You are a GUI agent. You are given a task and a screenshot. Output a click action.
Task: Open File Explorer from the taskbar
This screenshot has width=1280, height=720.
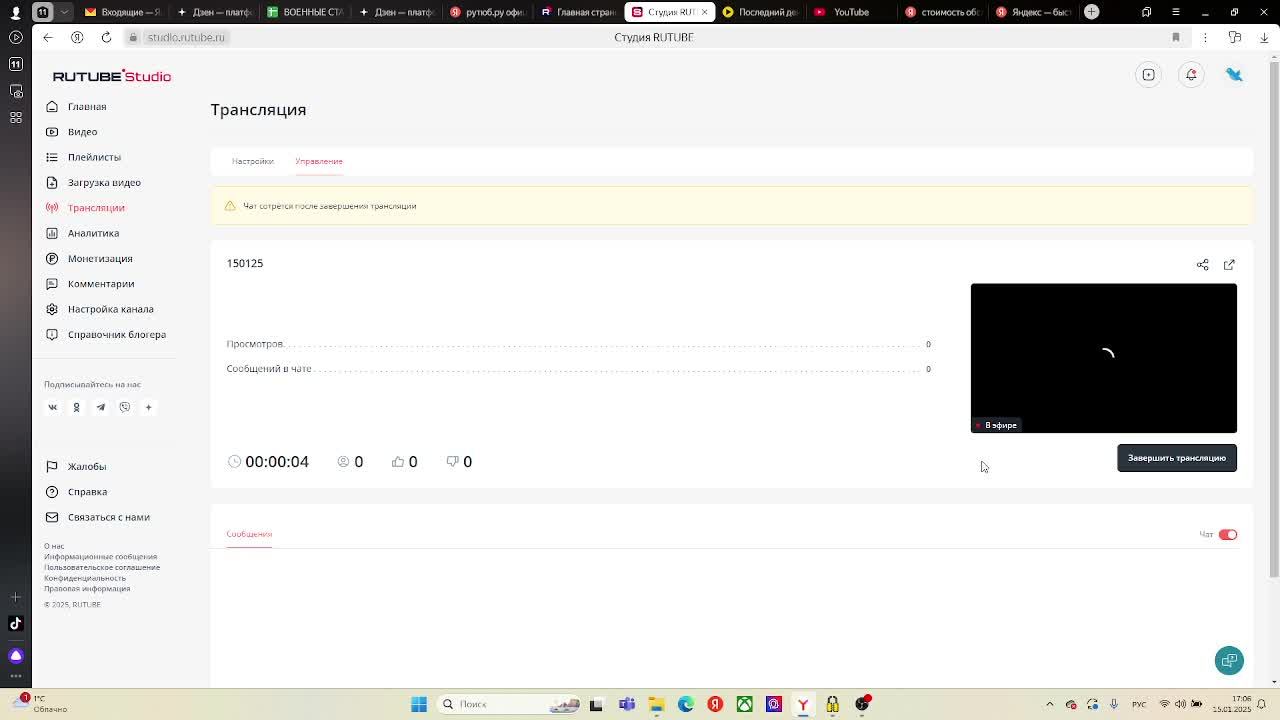pyautogui.click(x=656, y=704)
